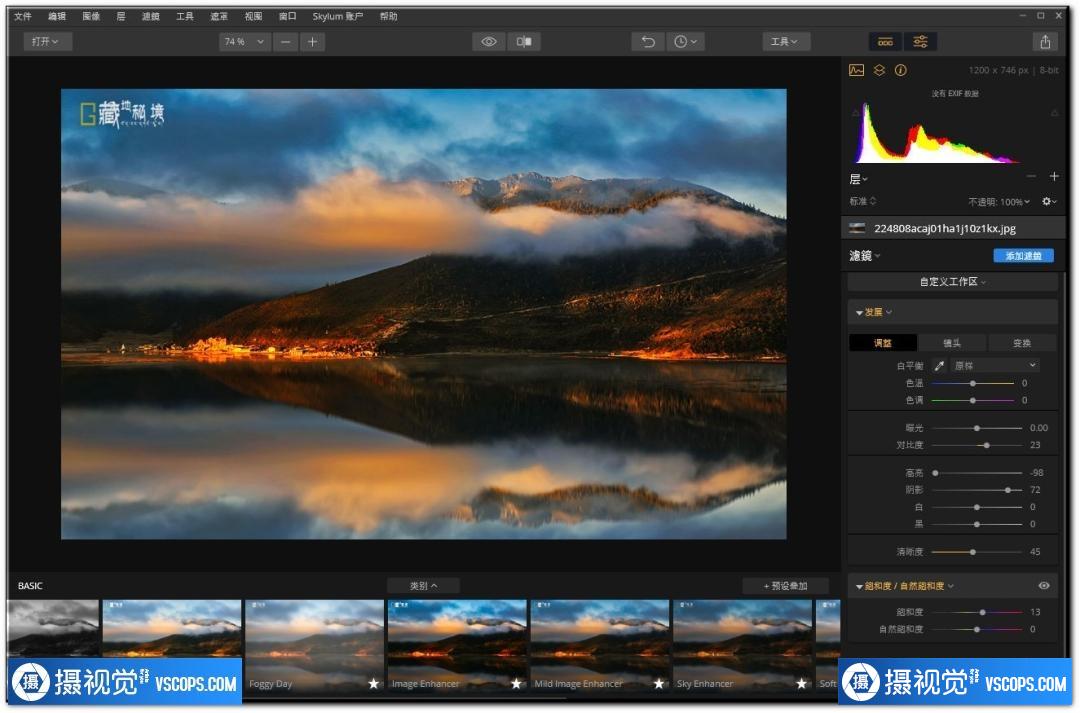The image size is (1080, 713).
Task: Apply the Foggy Day preset thumbnail
Action: (315, 646)
